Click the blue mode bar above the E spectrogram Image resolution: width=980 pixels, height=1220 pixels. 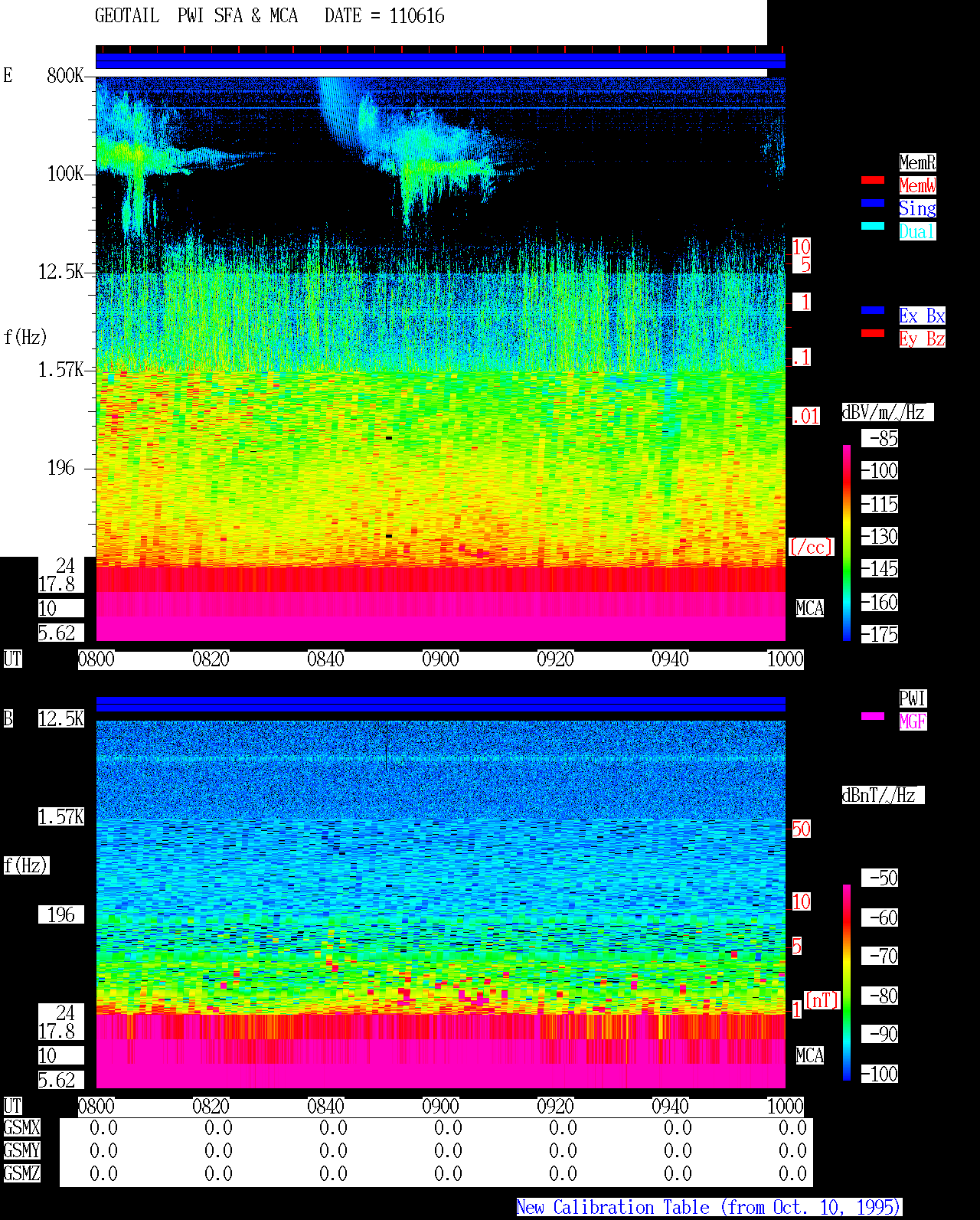coord(440,61)
